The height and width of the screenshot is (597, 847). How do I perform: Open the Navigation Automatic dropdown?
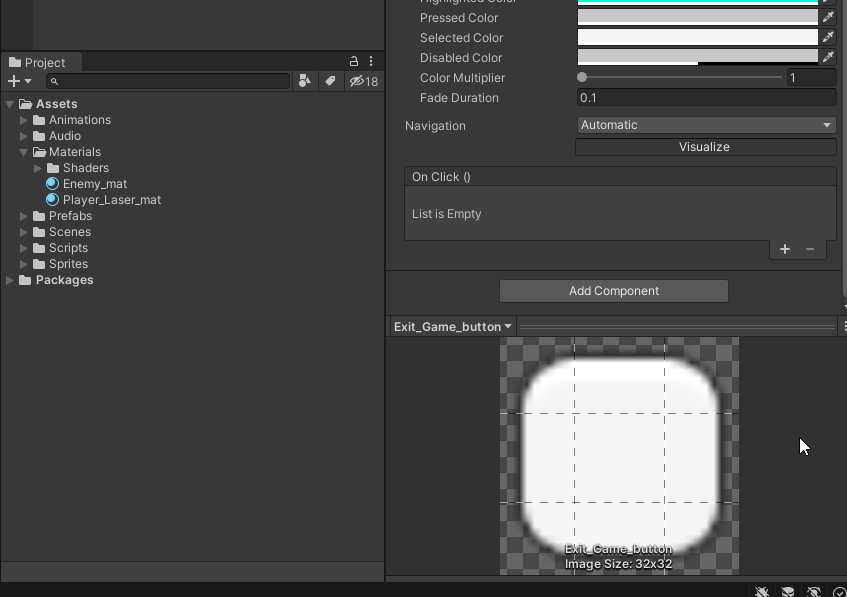(706, 125)
